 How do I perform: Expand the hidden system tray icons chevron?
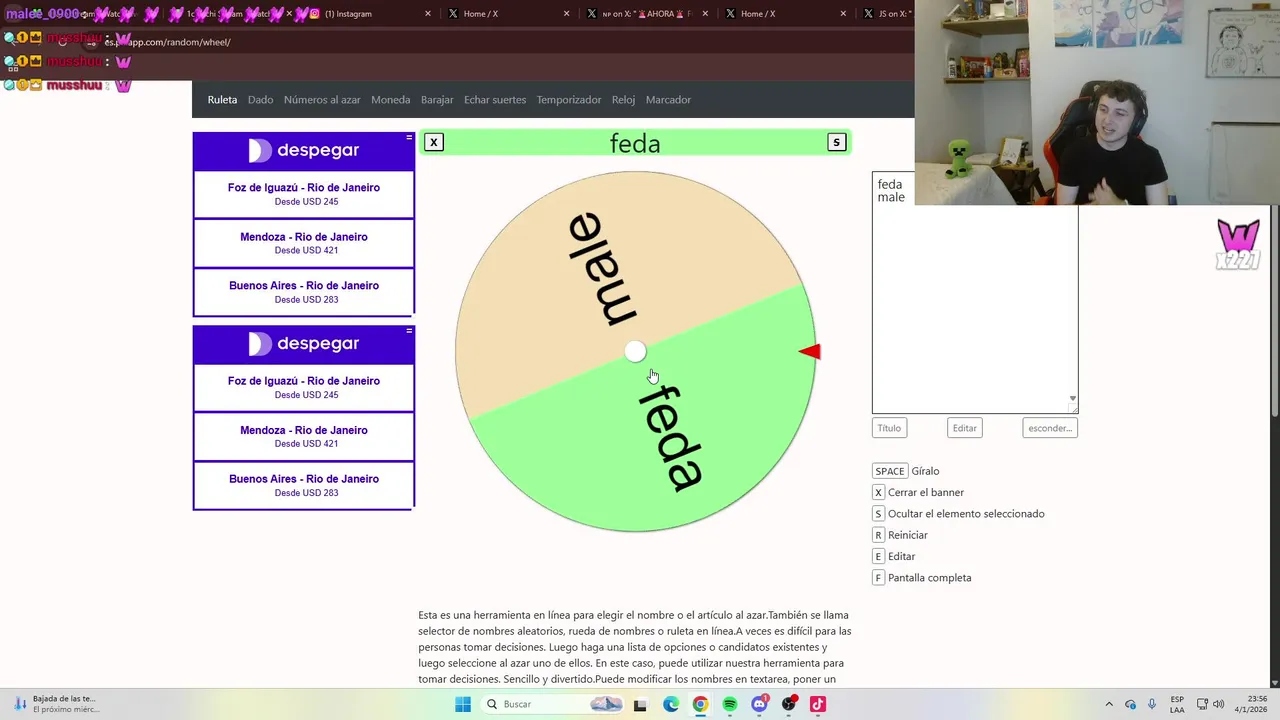tap(1108, 704)
